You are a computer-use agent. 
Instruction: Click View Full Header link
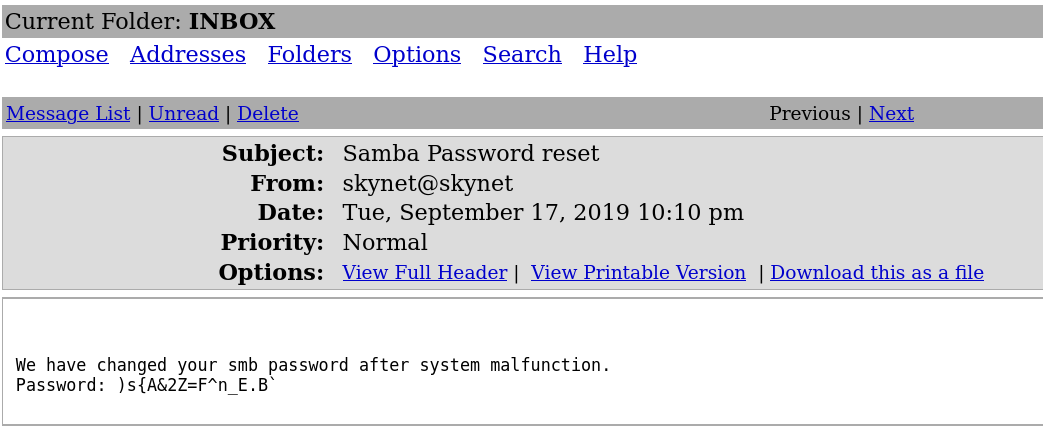click(x=424, y=273)
